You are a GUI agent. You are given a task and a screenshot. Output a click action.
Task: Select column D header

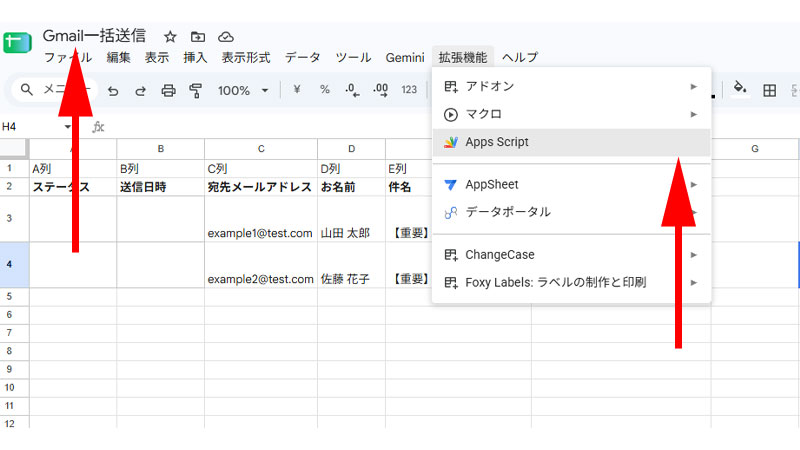352,149
